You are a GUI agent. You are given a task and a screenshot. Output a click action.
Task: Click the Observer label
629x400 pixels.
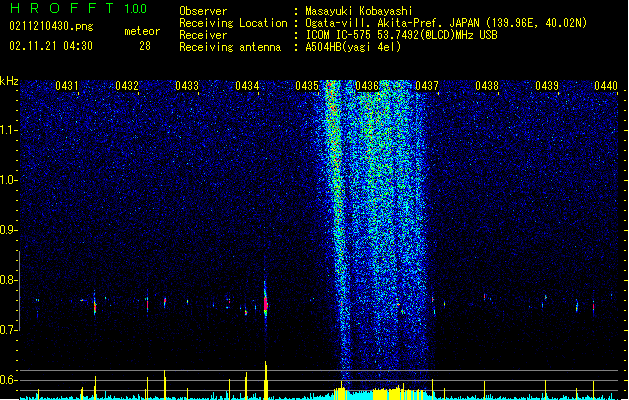203,11
